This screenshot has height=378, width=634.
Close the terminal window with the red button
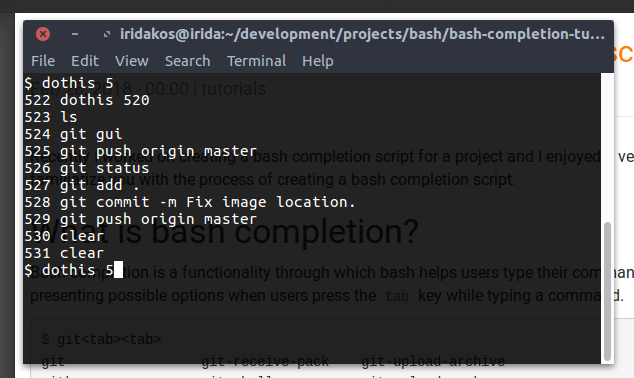[43, 34]
